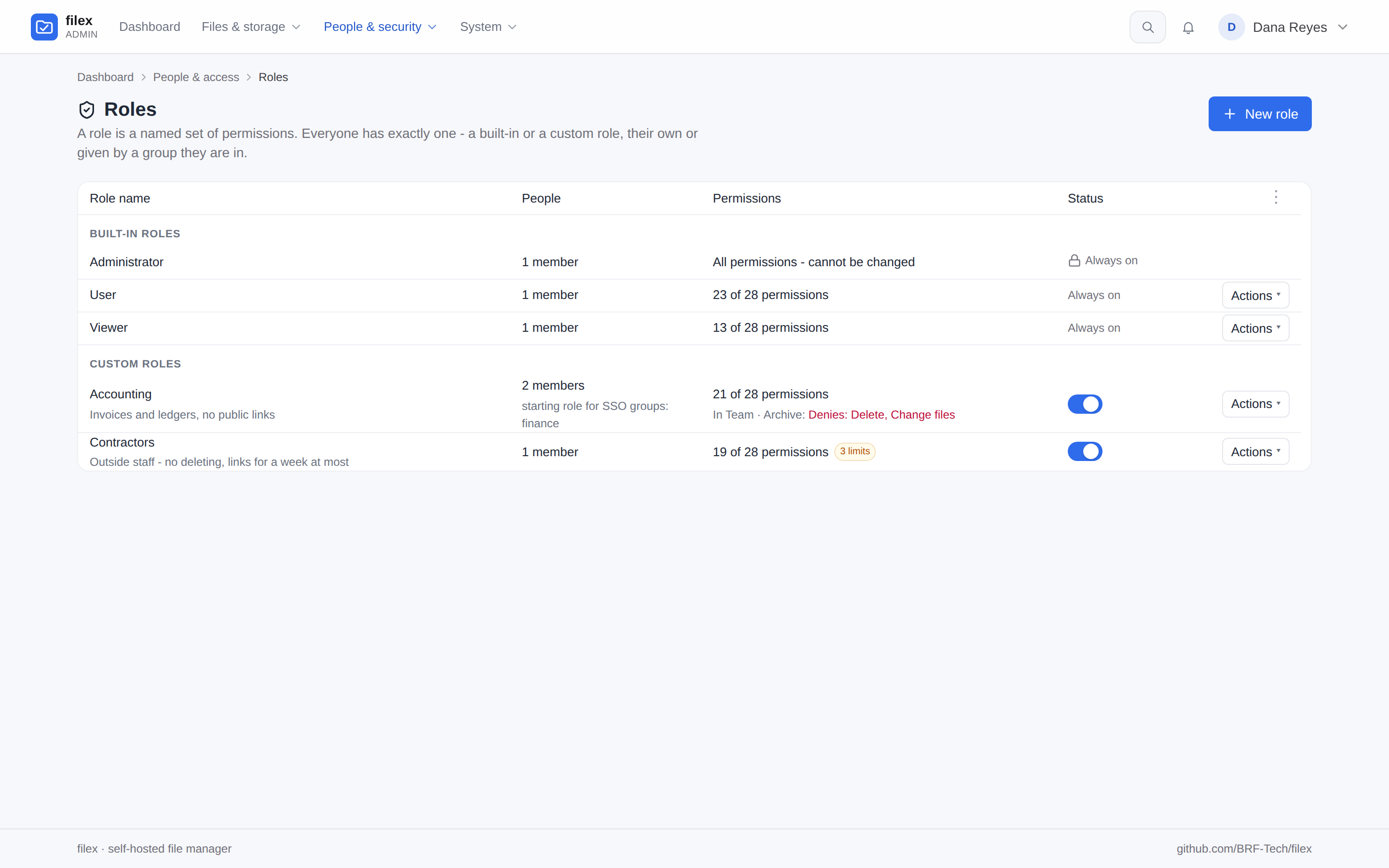The width and height of the screenshot is (1389, 868).
Task: Click the Status column header
Action: coord(1085,198)
